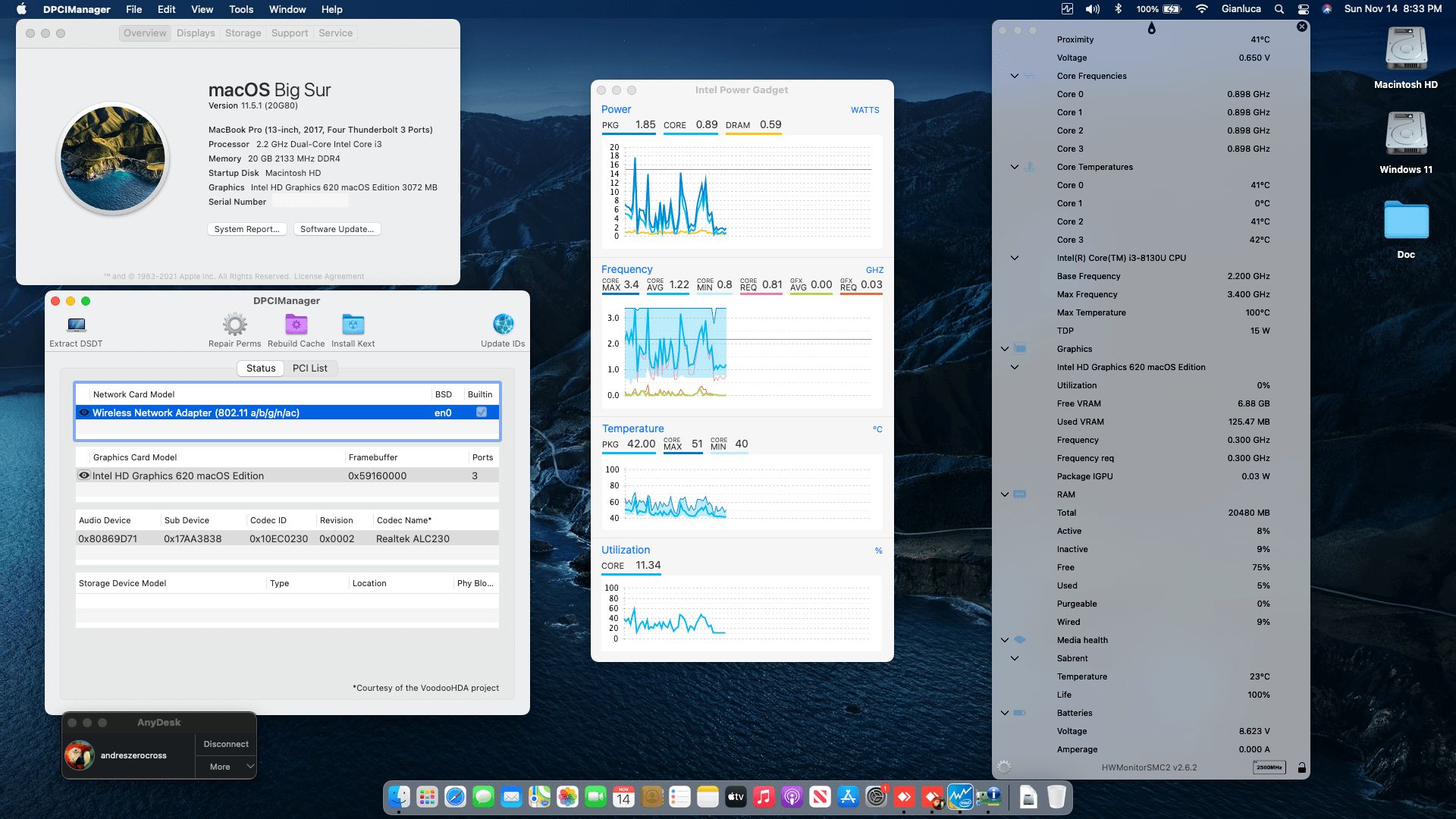Collapse the RAM group in HWMonitor
Screen dimensions: 1456x819
click(1005, 494)
